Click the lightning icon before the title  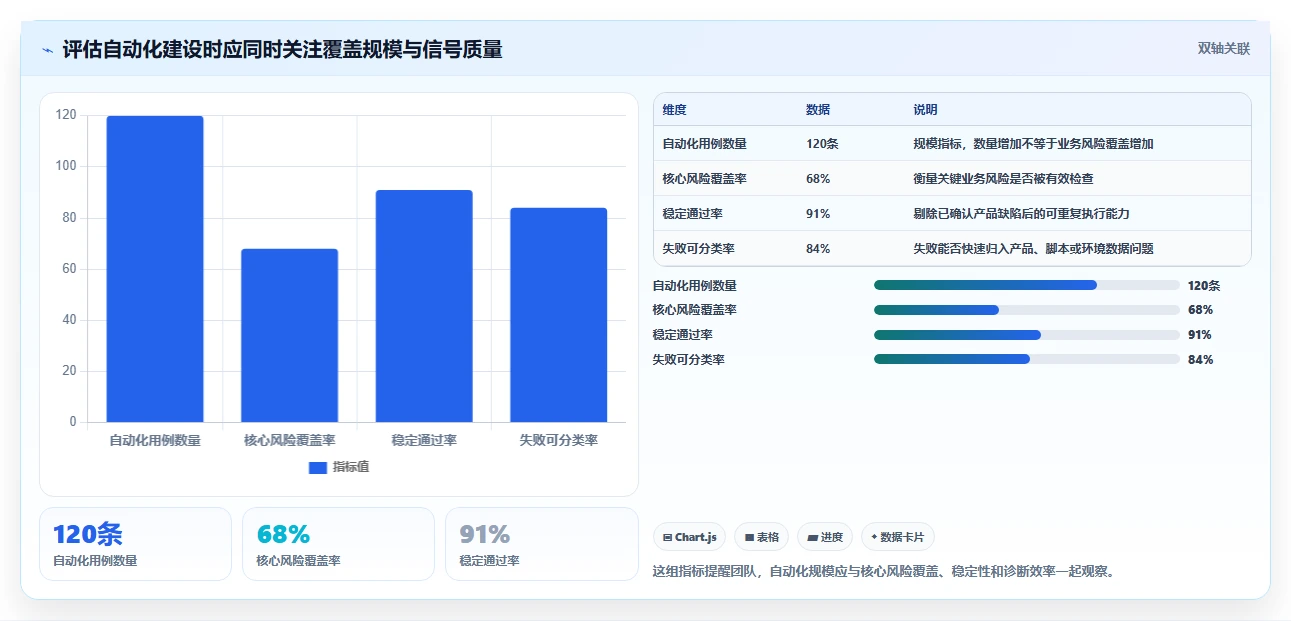(x=47, y=50)
